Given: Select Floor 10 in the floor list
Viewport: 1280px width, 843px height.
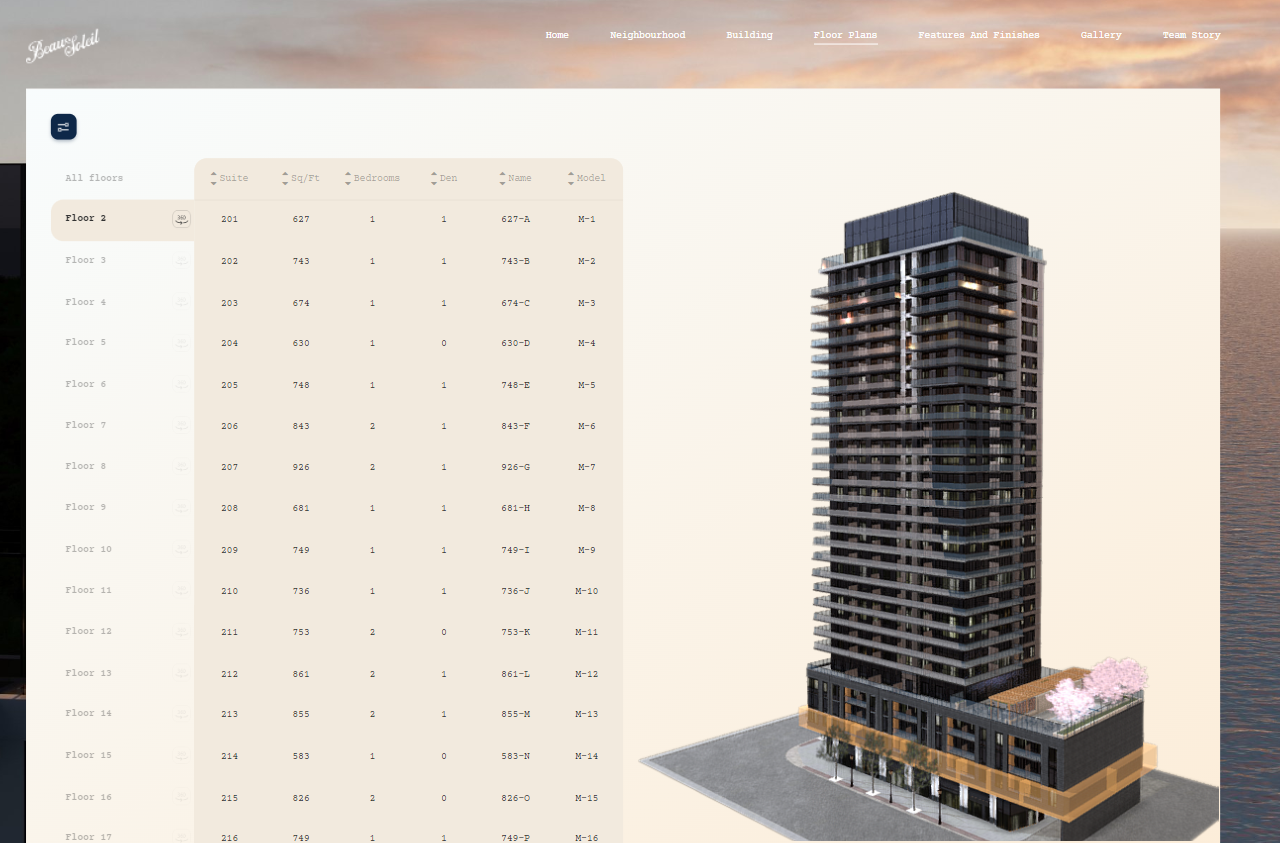Looking at the screenshot, I should 89,549.
